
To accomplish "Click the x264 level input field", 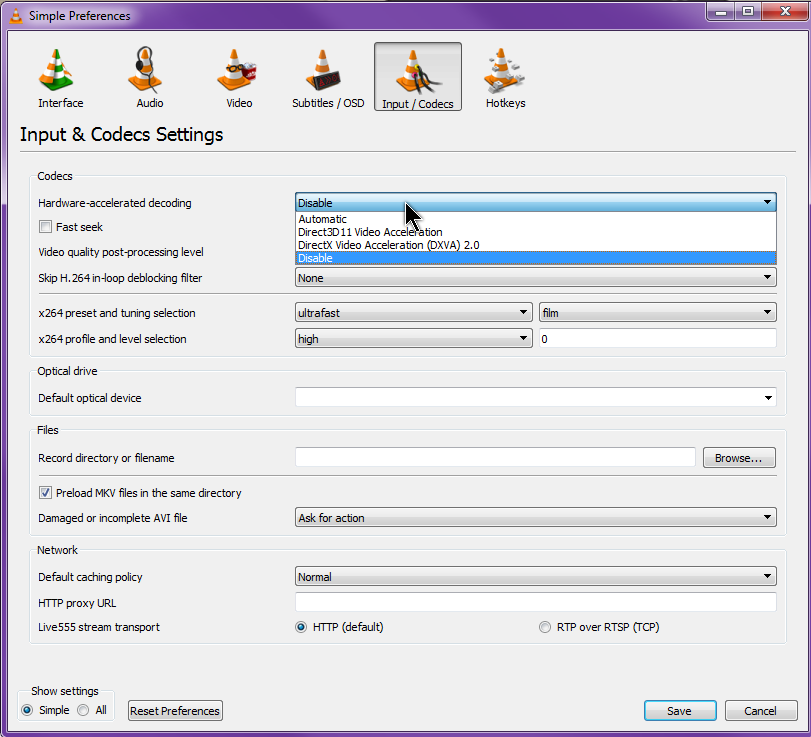I will click(x=657, y=338).
